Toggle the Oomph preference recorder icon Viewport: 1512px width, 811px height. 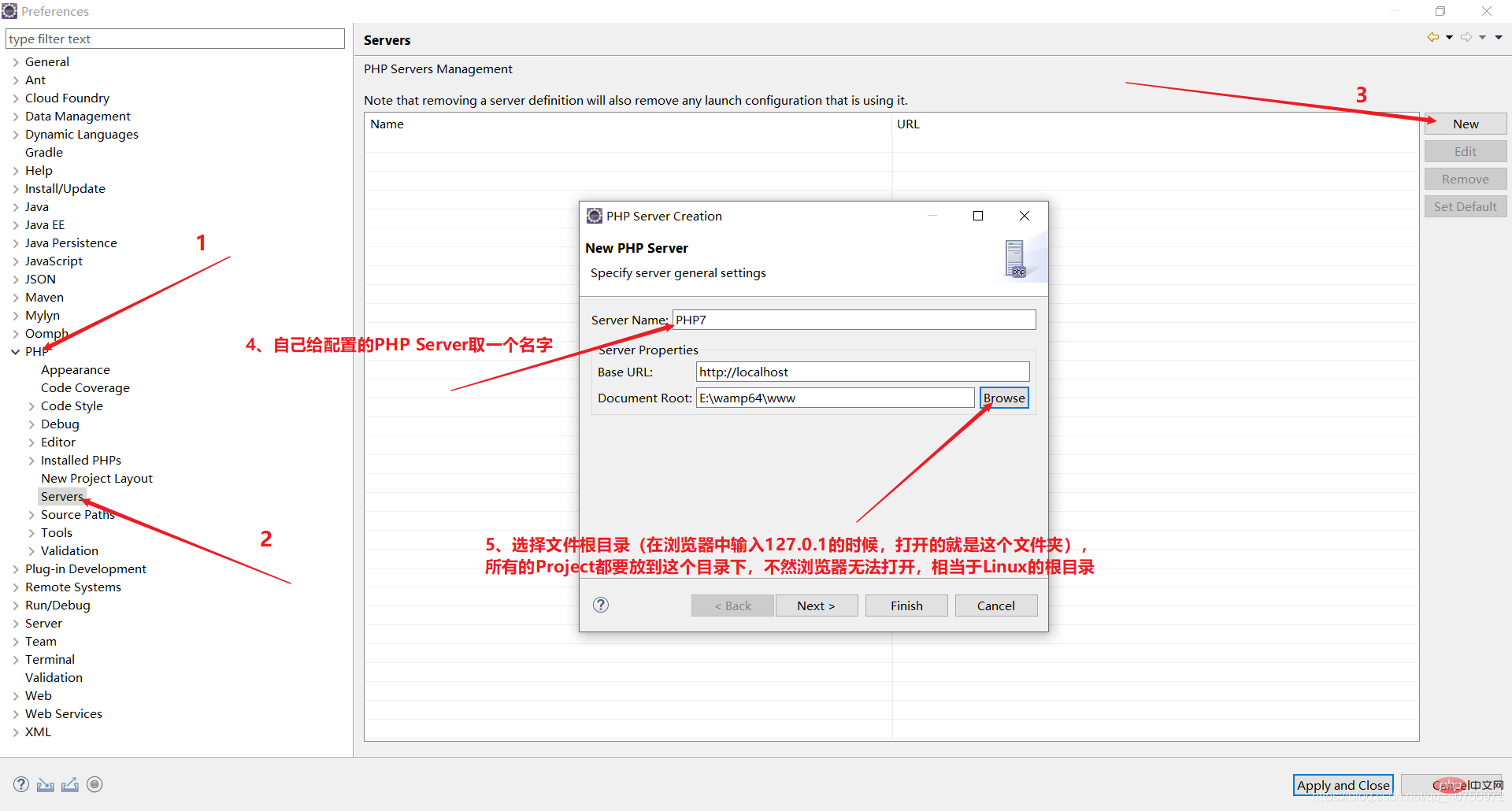[94, 784]
